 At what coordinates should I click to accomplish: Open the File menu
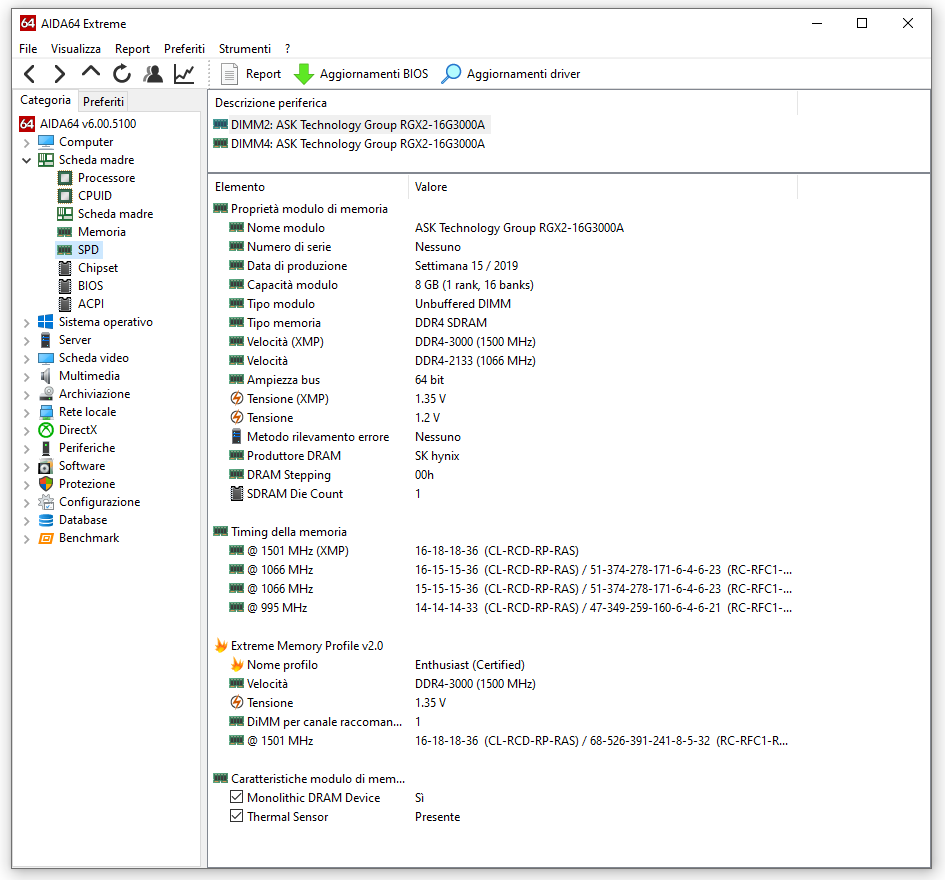tap(28, 49)
